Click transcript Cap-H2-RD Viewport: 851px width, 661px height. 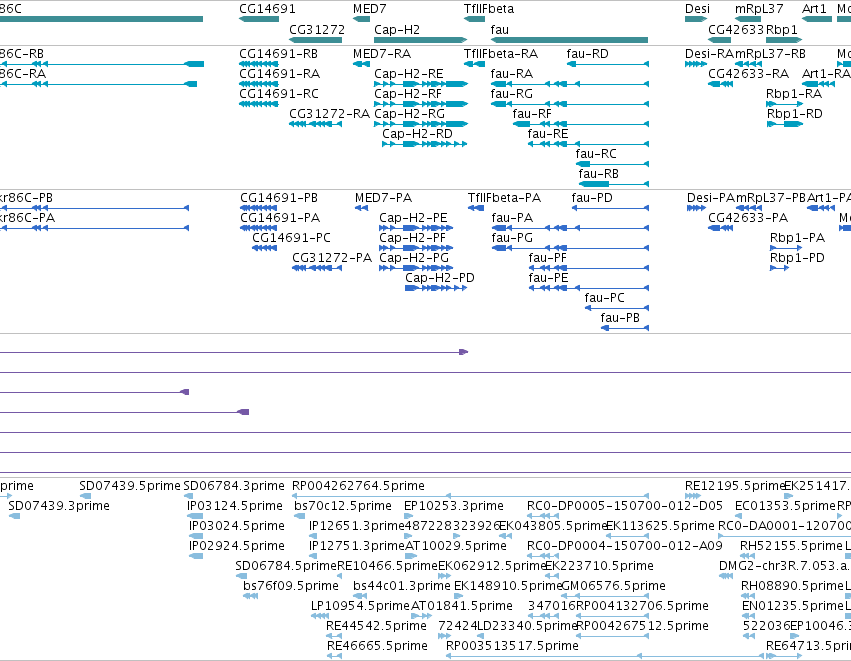tap(417, 134)
